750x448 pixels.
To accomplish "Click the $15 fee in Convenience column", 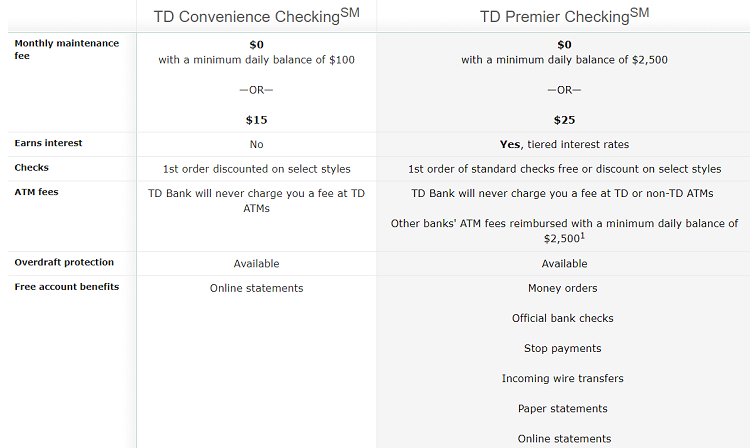I will tap(256, 120).
